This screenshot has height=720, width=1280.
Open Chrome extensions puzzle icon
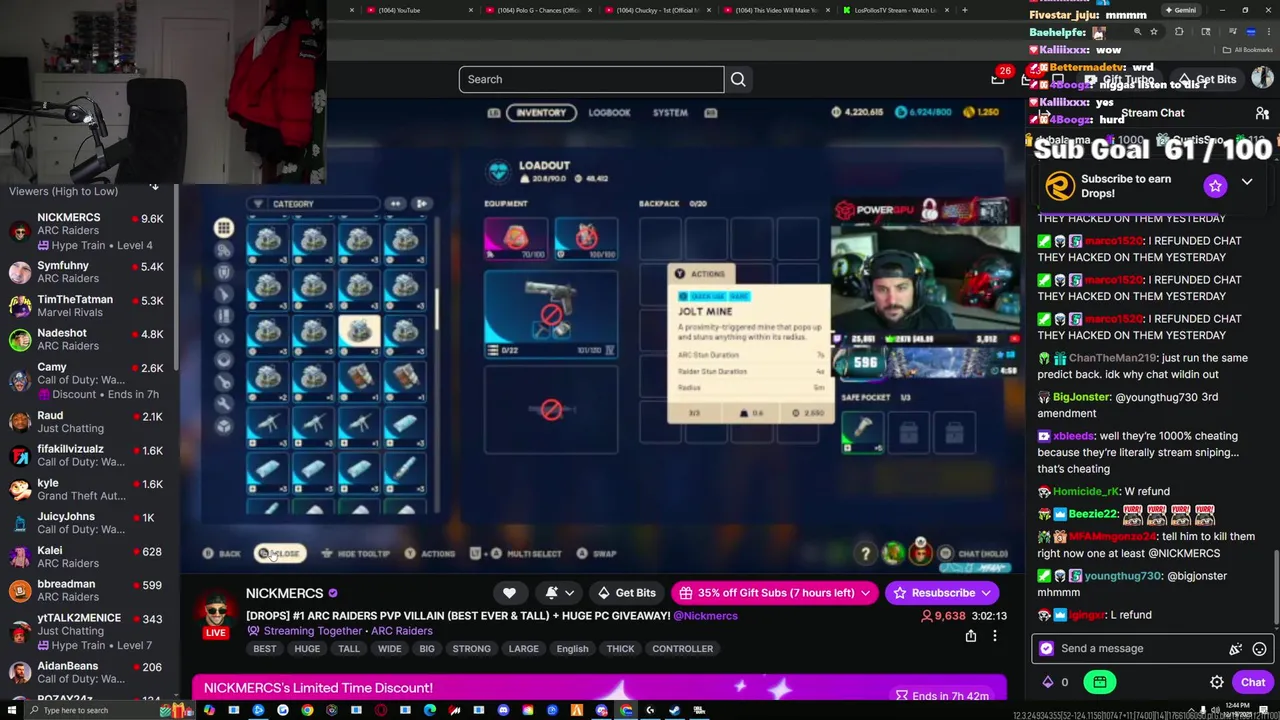(x=1179, y=32)
